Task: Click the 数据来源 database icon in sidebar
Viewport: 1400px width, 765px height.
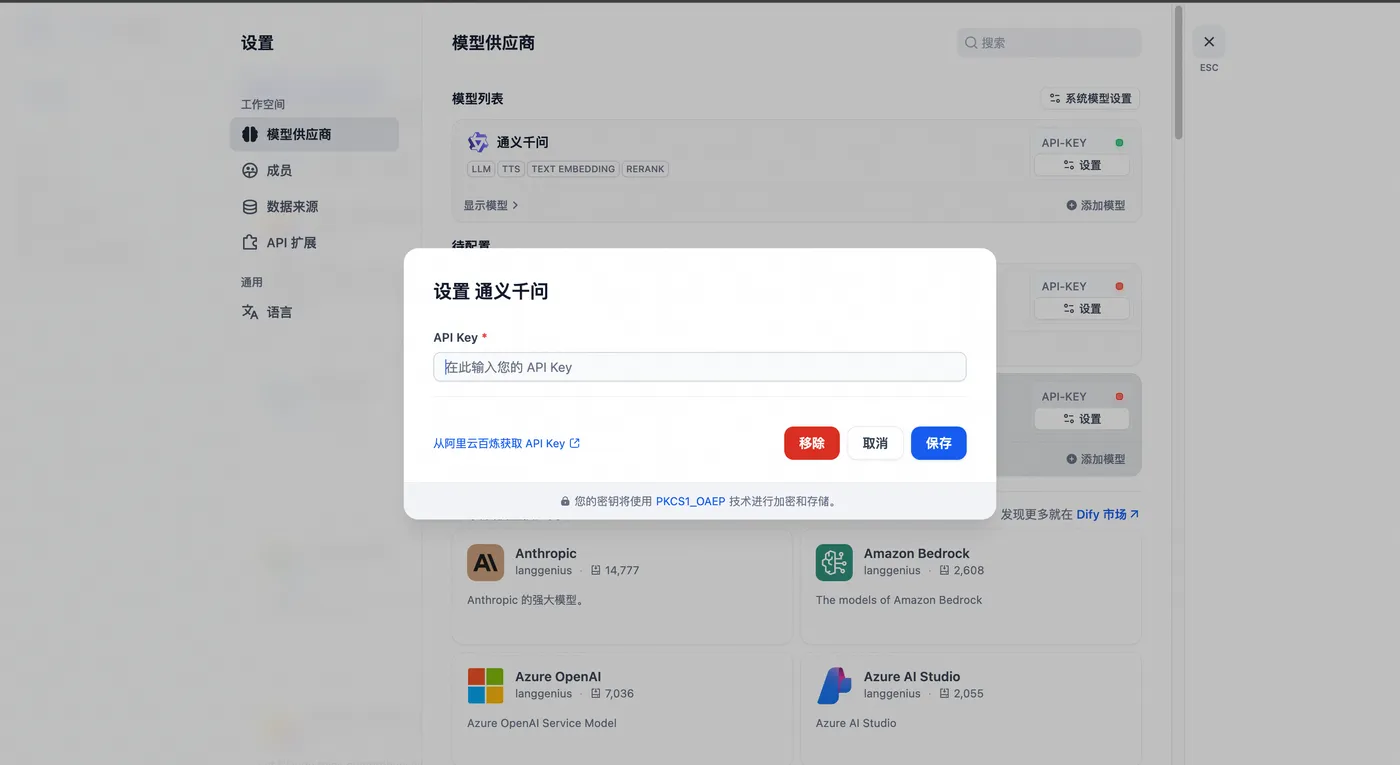Action: pyautogui.click(x=250, y=207)
